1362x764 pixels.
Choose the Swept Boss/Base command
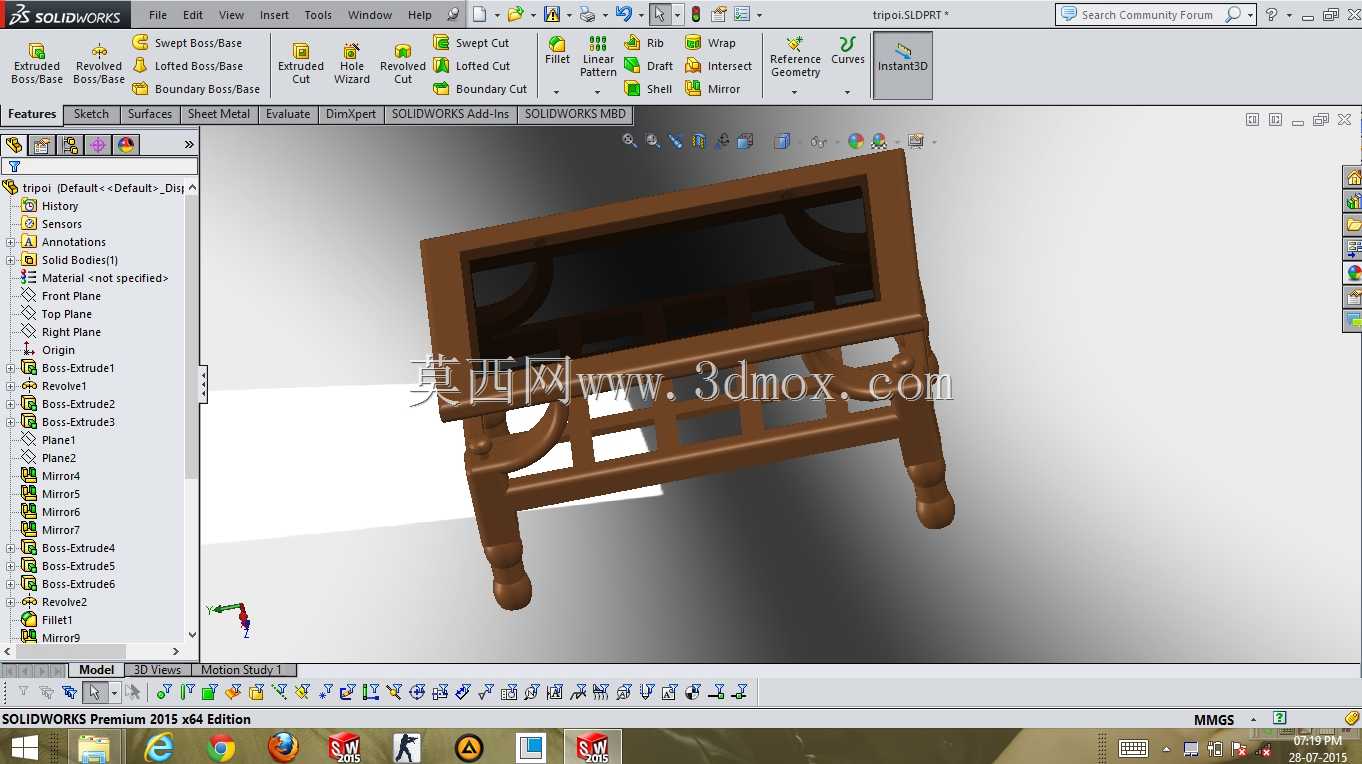pyautogui.click(x=187, y=43)
